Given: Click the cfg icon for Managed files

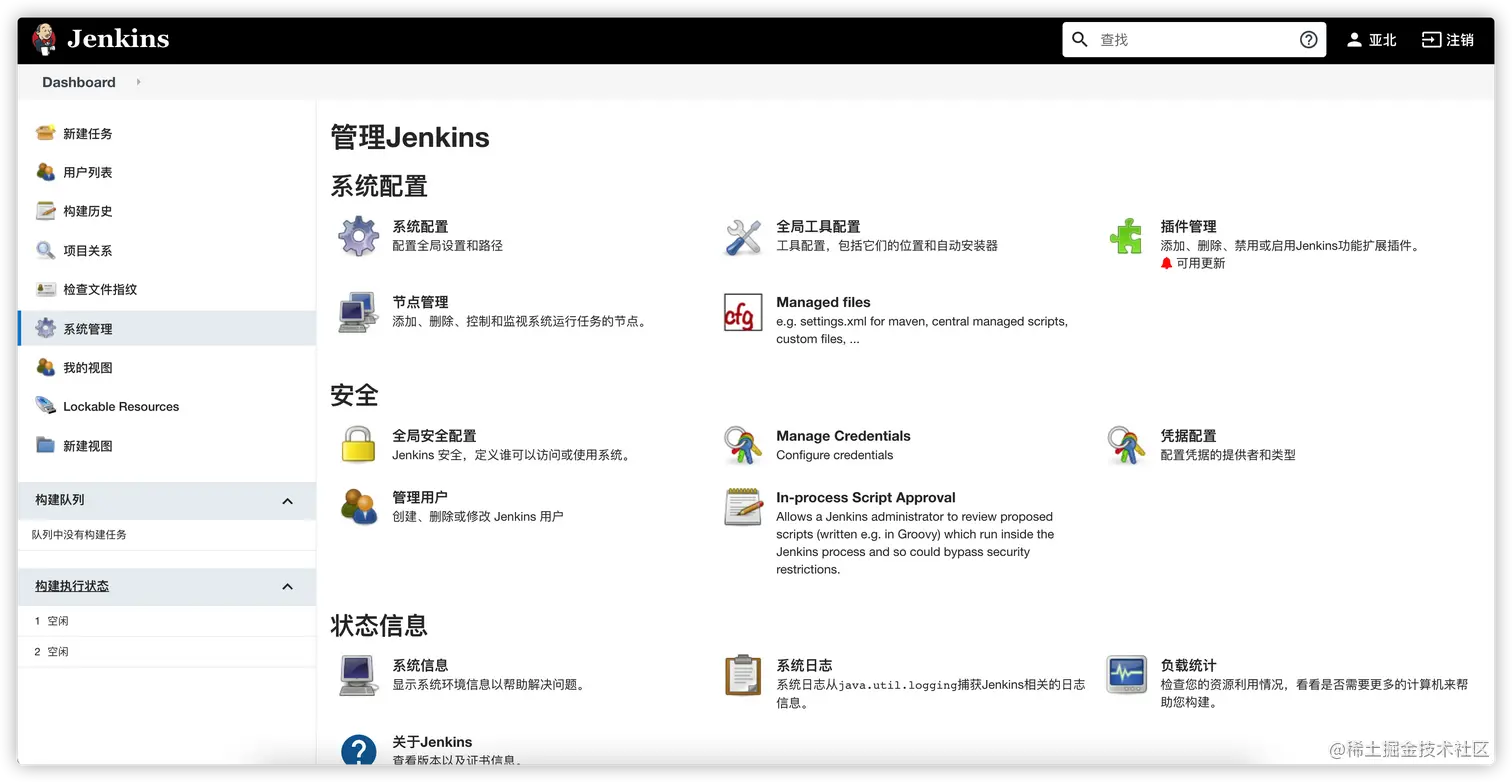Looking at the screenshot, I should (743, 313).
